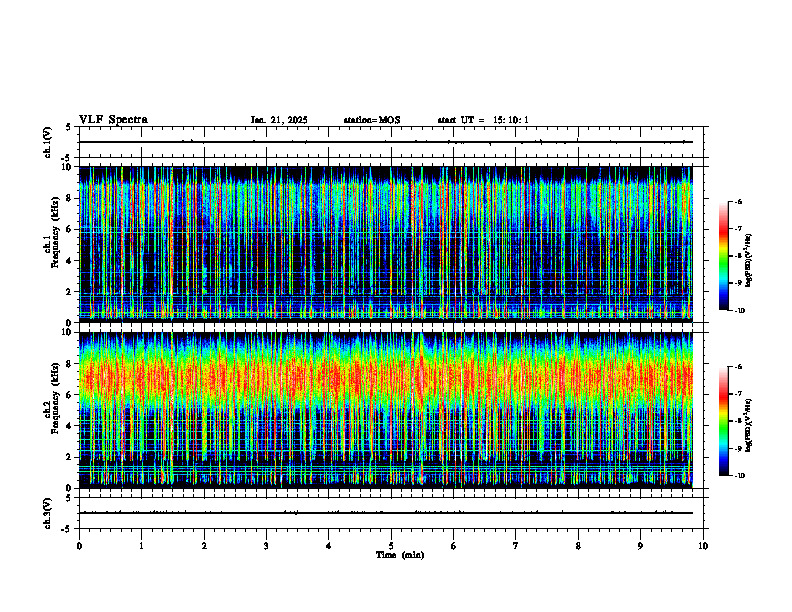Click the ch.2 frequency tick '2'
Viewport: 792px width, 612px height.
[x=71, y=457]
